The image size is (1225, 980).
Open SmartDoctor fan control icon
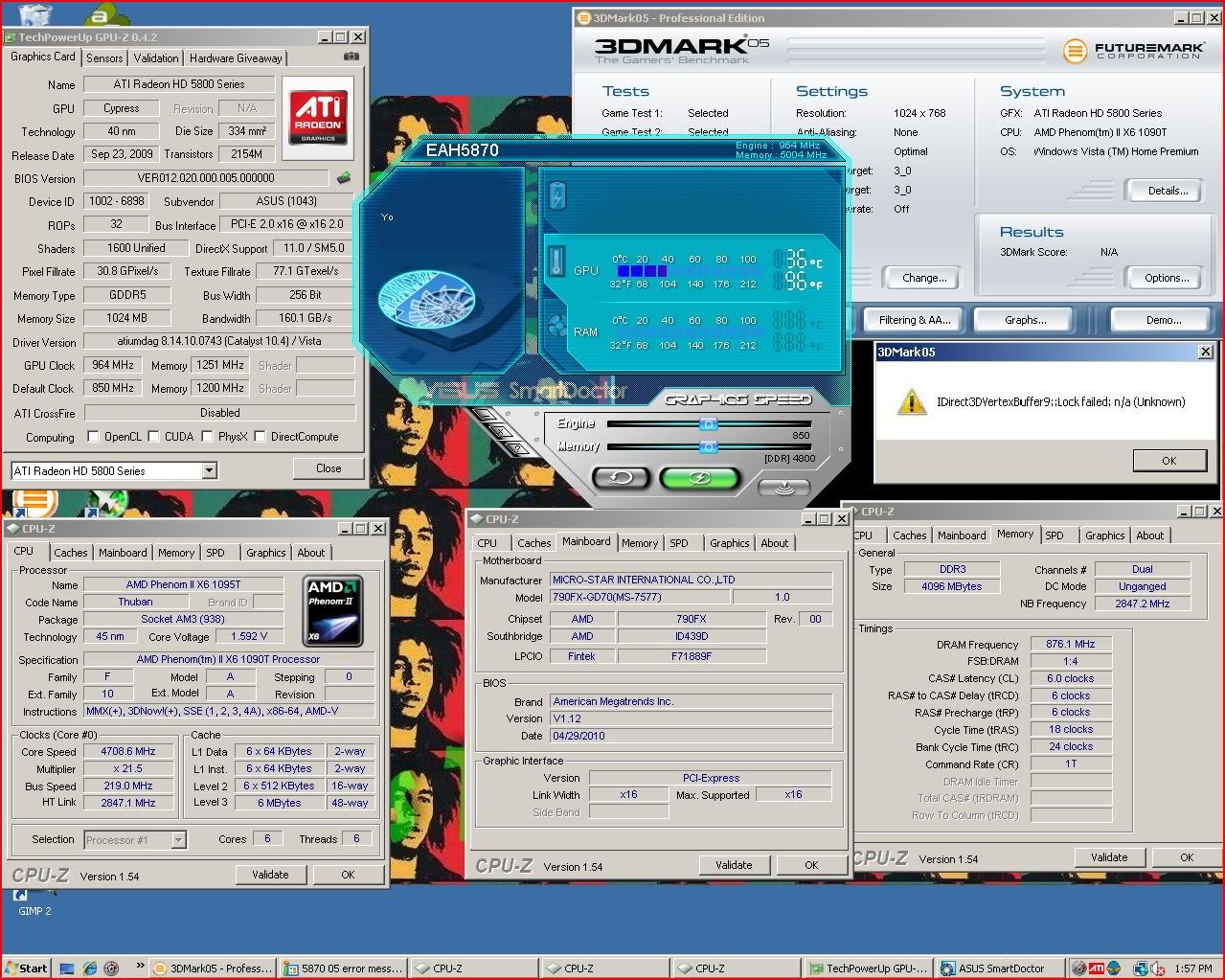557,327
